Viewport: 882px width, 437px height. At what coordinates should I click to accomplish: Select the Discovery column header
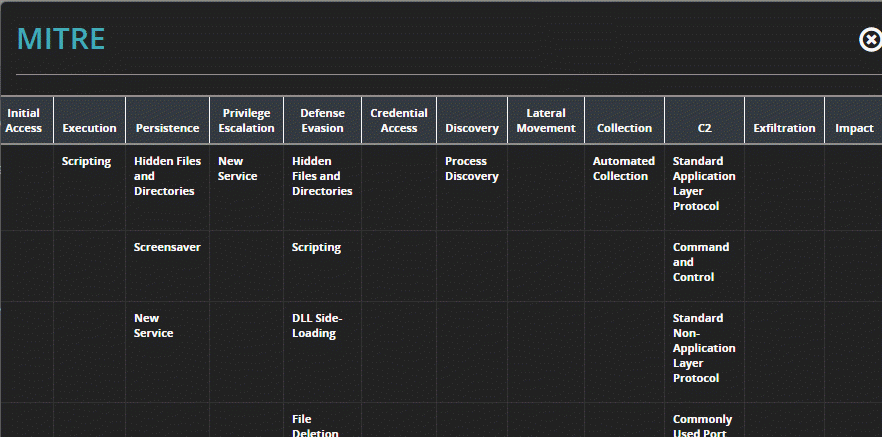pos(472,120)
